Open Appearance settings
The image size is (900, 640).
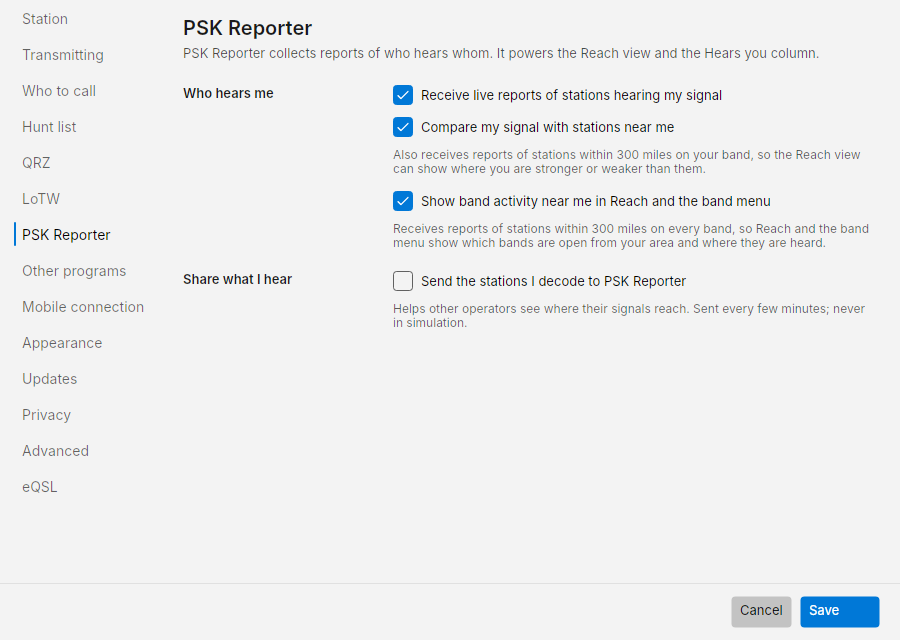click(62, 343)
